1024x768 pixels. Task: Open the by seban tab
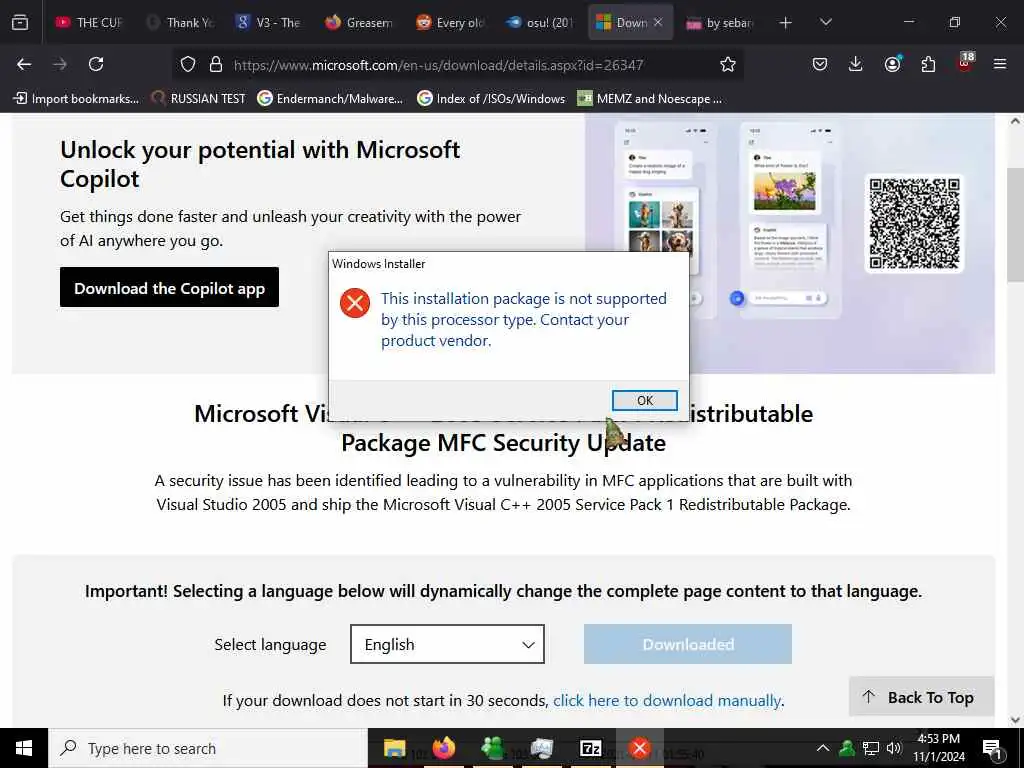tap(720, 22)
